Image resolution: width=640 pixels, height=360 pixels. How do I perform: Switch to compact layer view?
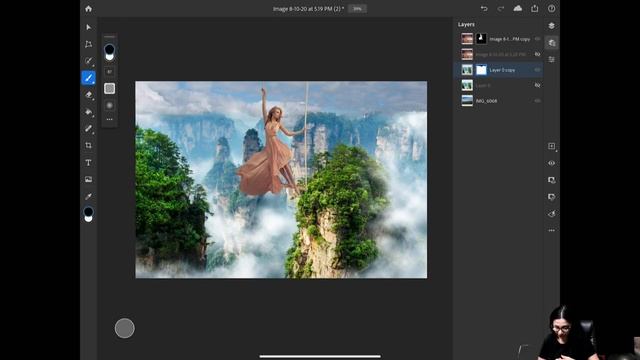point(551,26)
